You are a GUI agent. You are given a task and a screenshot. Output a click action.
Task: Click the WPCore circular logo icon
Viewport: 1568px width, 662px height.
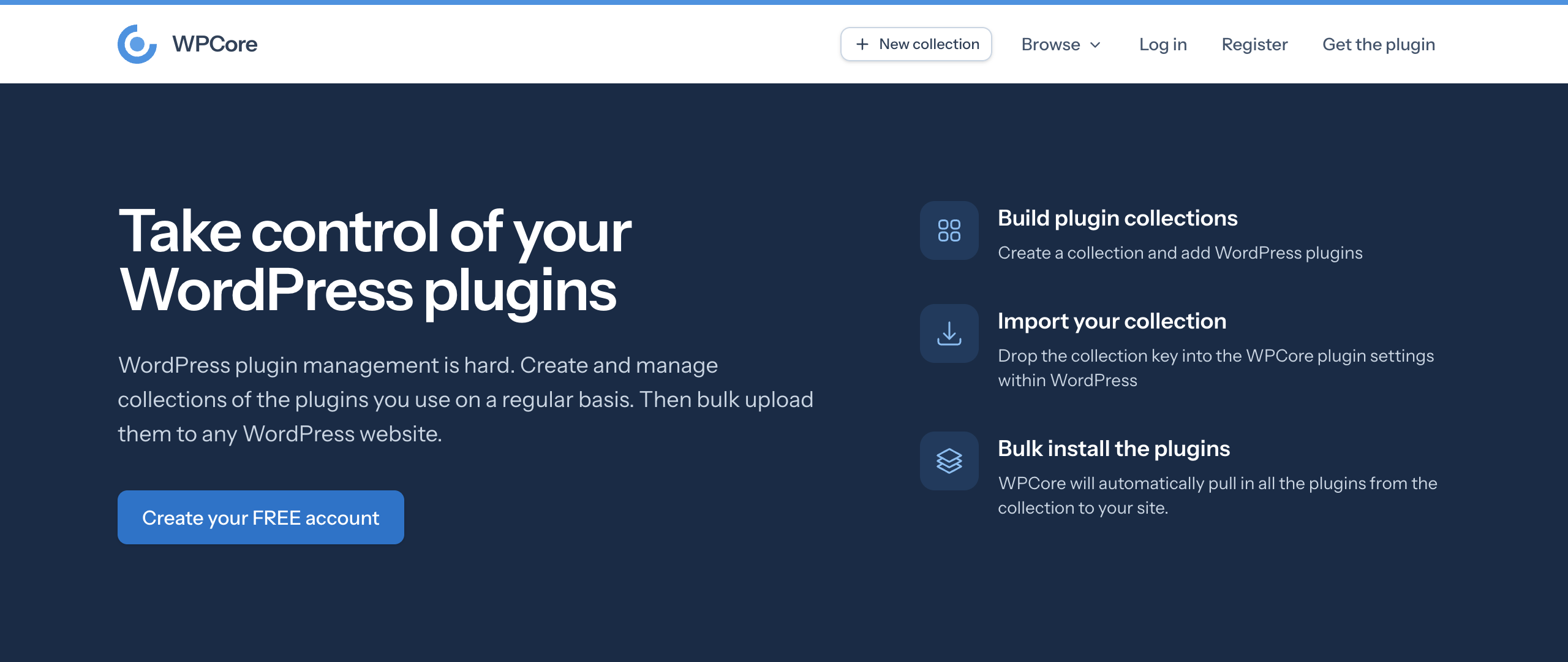[137, 44]
